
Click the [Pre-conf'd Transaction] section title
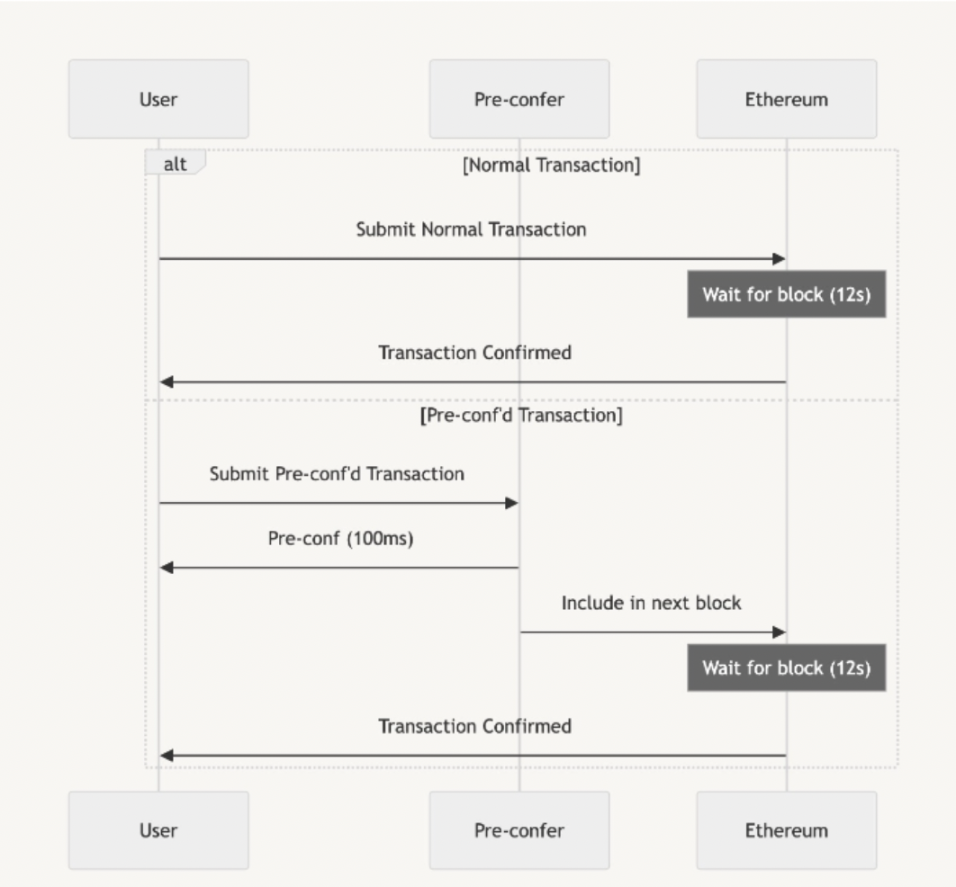(521, 415)
